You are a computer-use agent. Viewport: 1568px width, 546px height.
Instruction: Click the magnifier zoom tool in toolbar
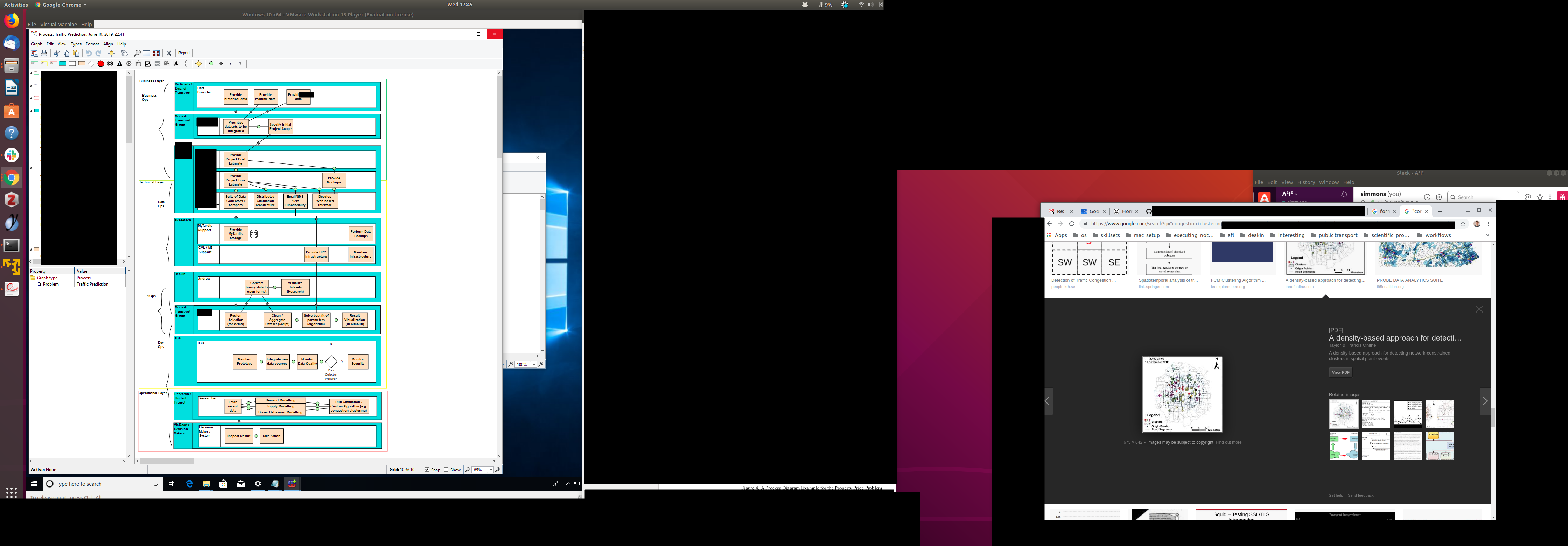point(137,53)
